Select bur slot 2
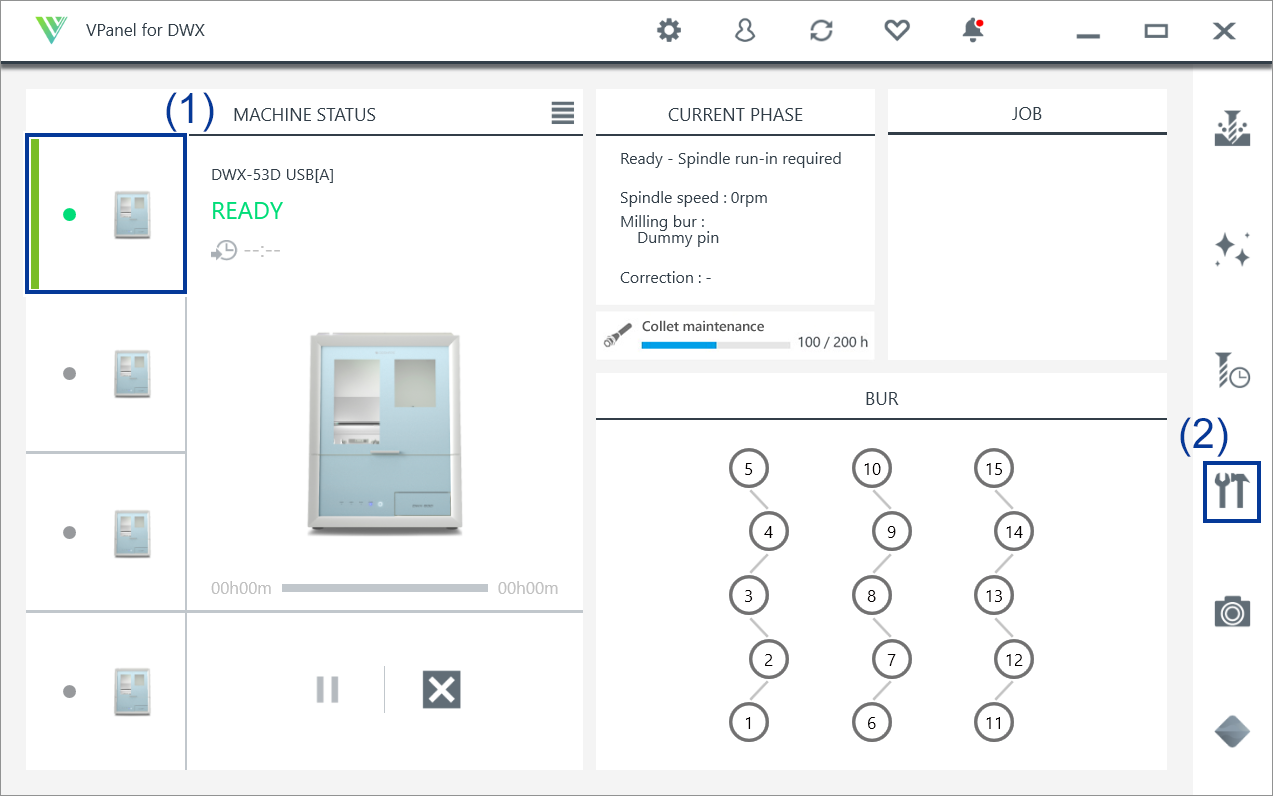This screenshot has height=796, width=1273. pyautogui.click(x=769, y=659)
